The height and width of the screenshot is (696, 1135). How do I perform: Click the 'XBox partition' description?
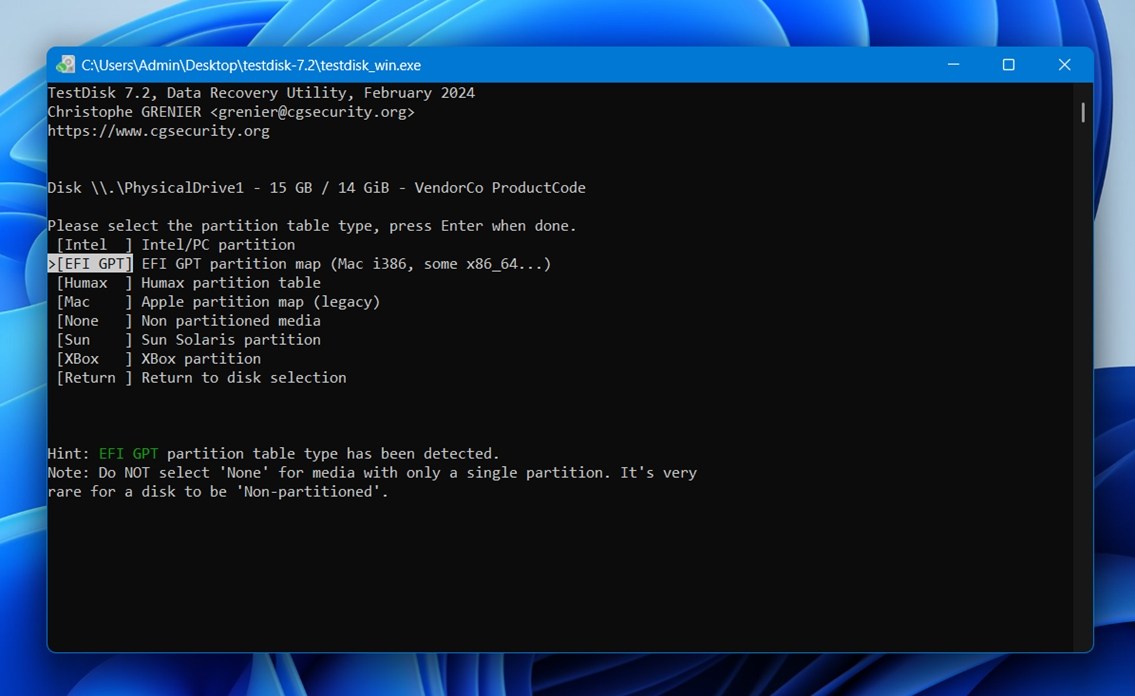[201, 358]
